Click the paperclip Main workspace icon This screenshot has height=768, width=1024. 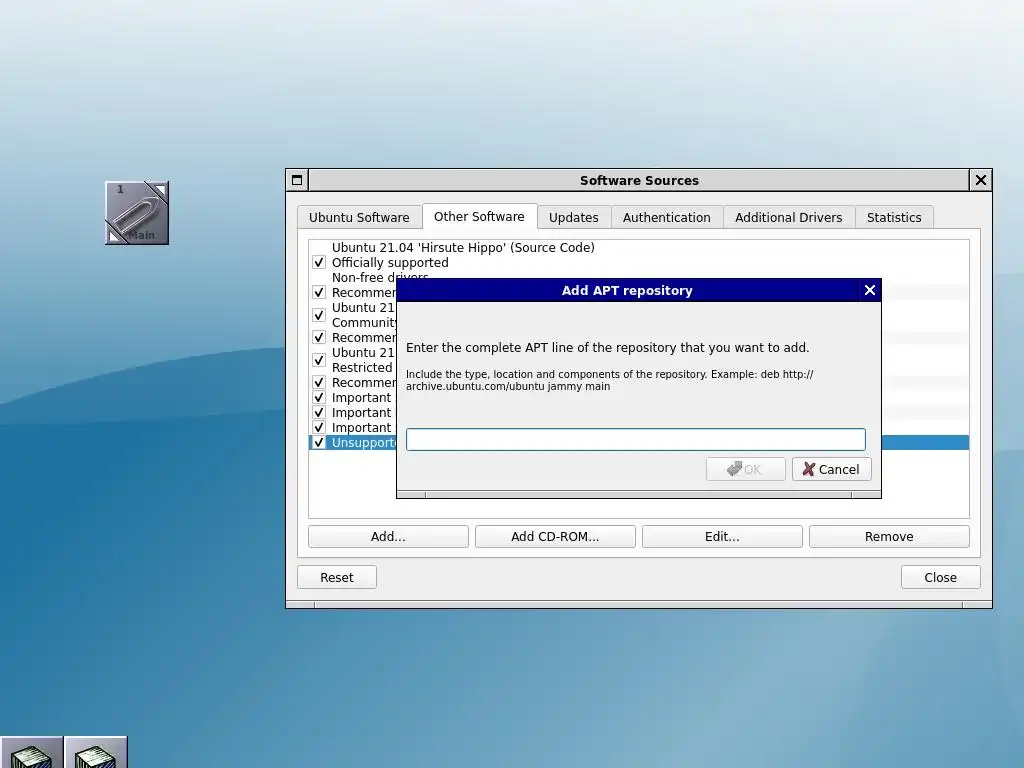[x=137, y=213]
